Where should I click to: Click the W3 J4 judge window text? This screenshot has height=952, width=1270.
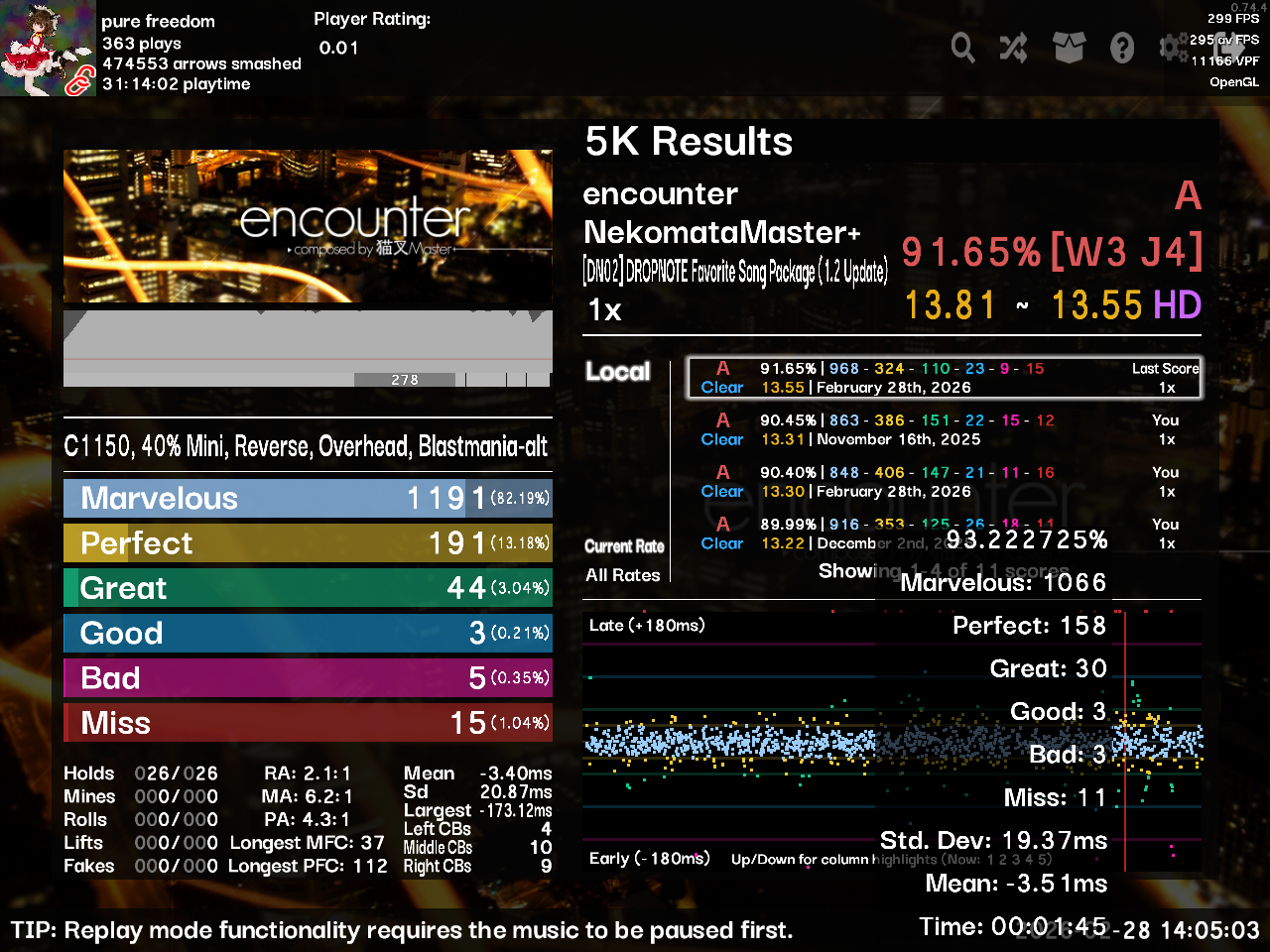pos(1126,252)
